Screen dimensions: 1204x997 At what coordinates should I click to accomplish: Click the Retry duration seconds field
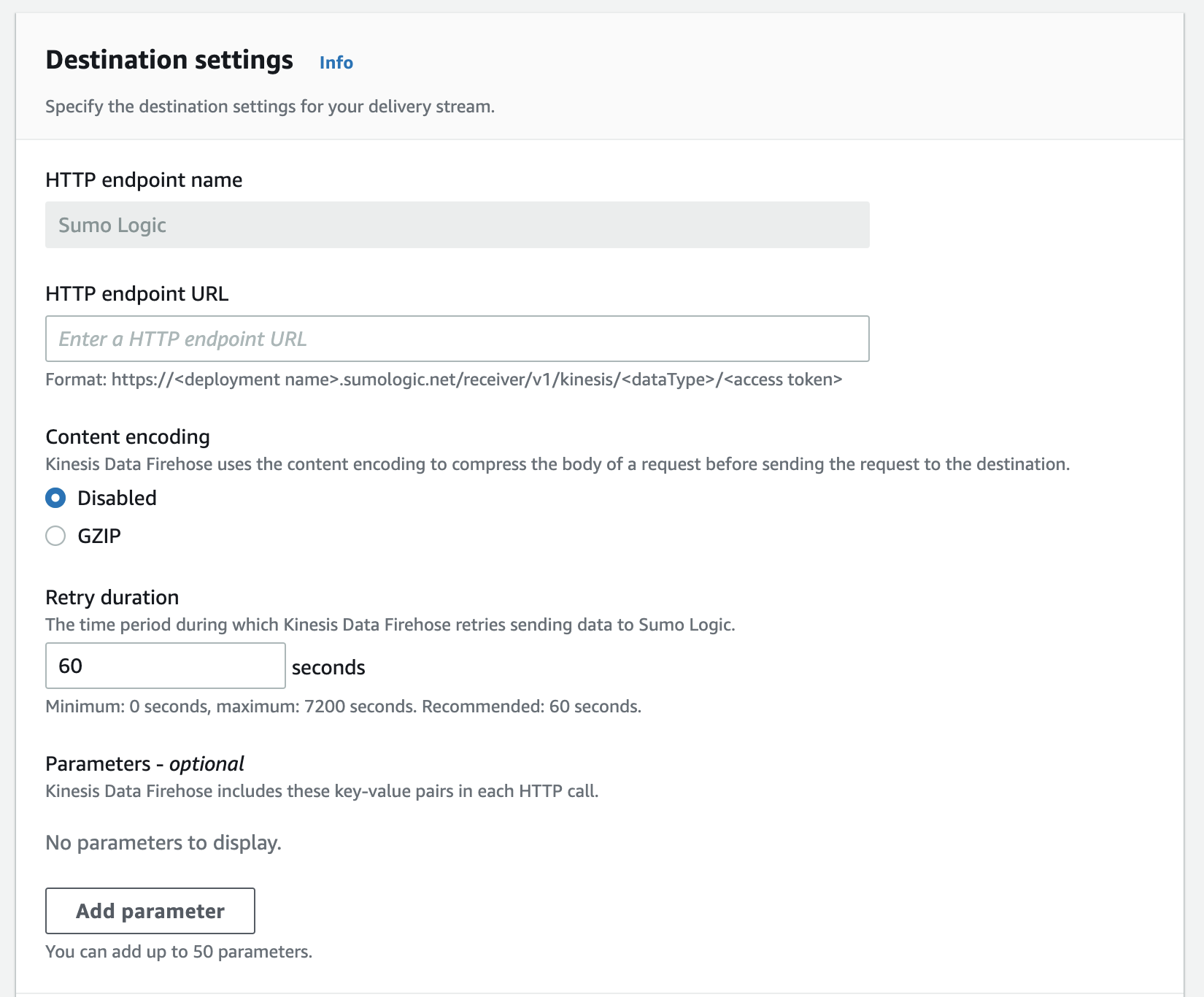click(x=165, y=666)
